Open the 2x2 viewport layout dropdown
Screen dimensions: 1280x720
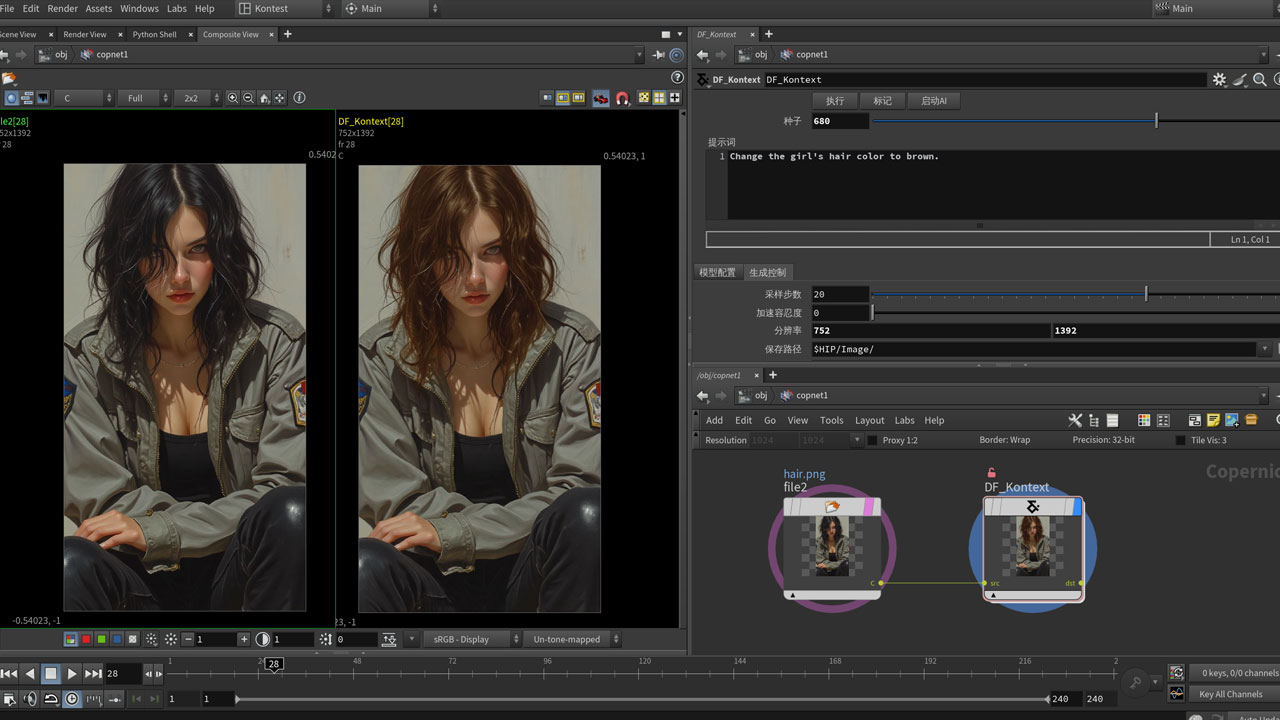(x=198, y=98)
